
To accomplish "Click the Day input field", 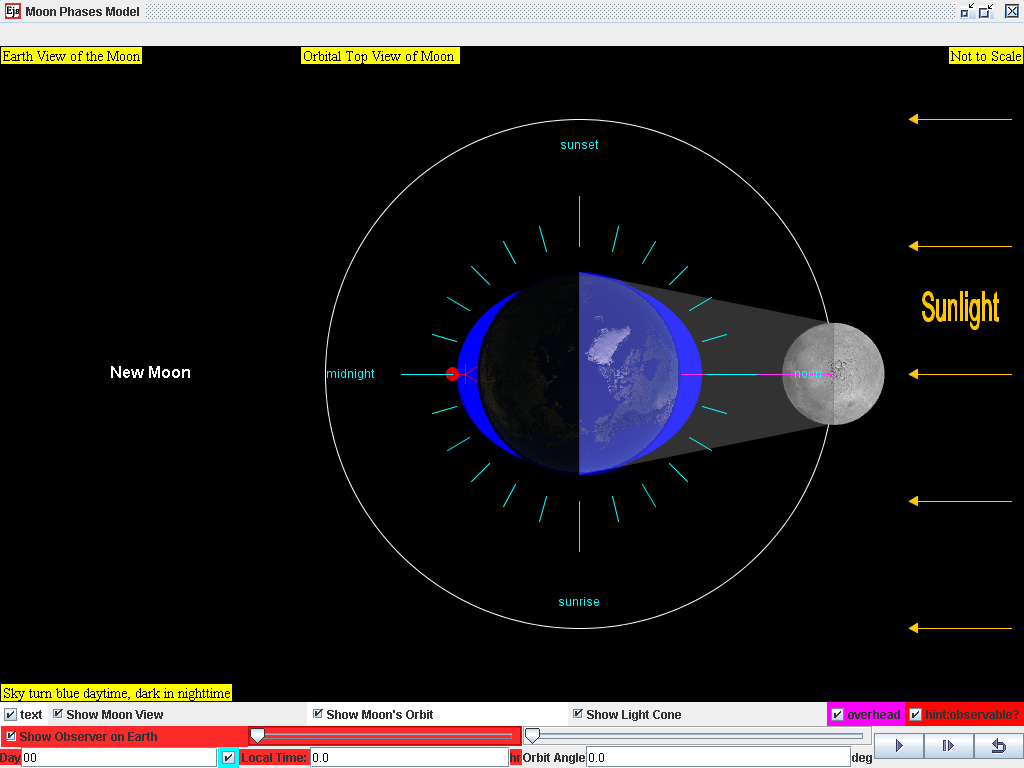I will (118, 758).
